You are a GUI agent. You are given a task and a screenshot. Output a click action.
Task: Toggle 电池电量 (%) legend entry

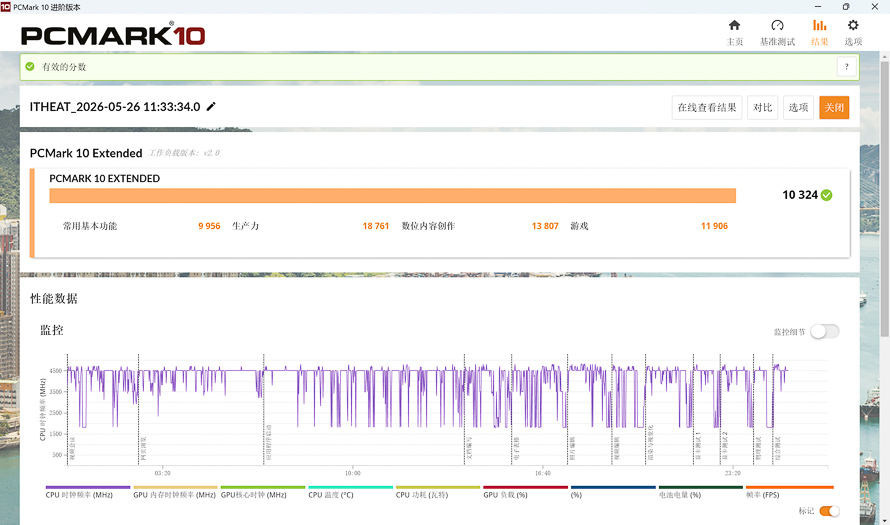700,492
